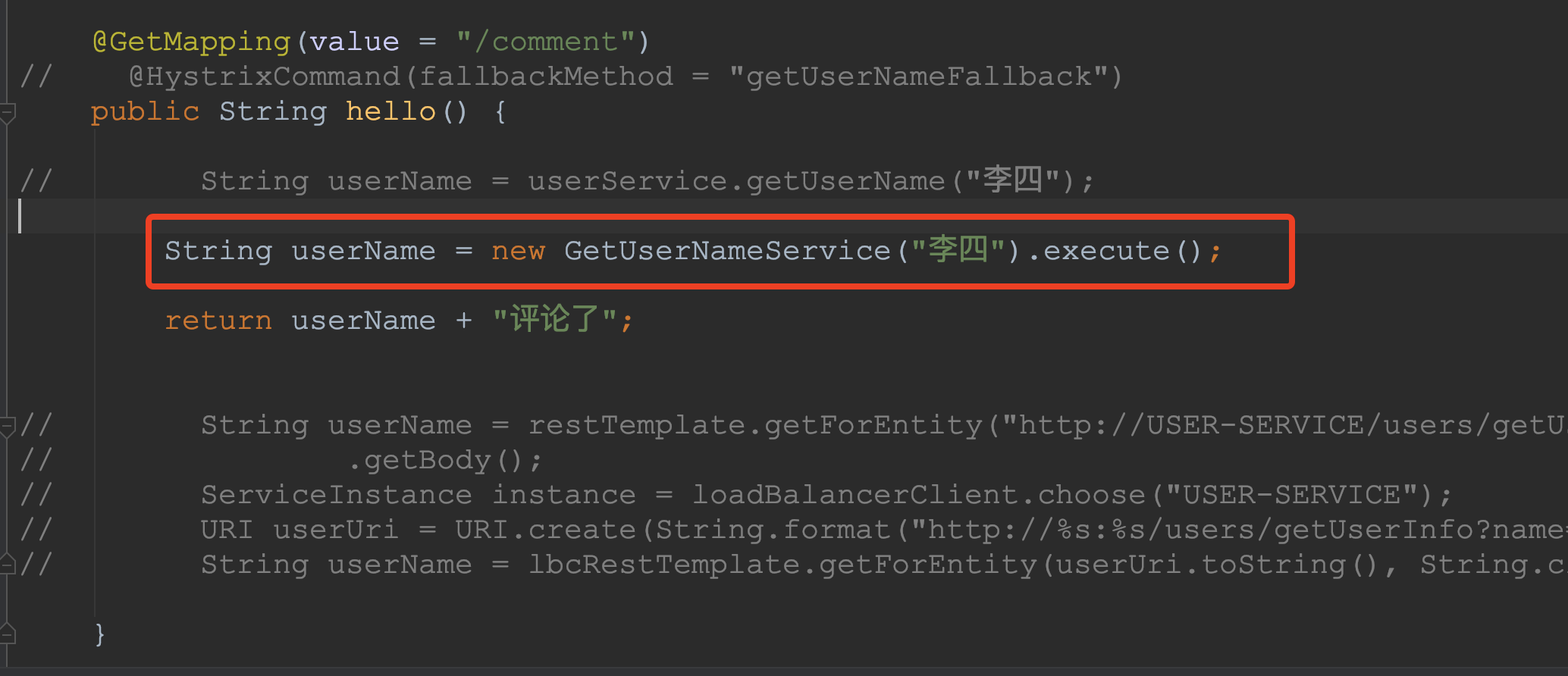Click the return keyword
Screen dimensions: 1568x676
(218, 321)
